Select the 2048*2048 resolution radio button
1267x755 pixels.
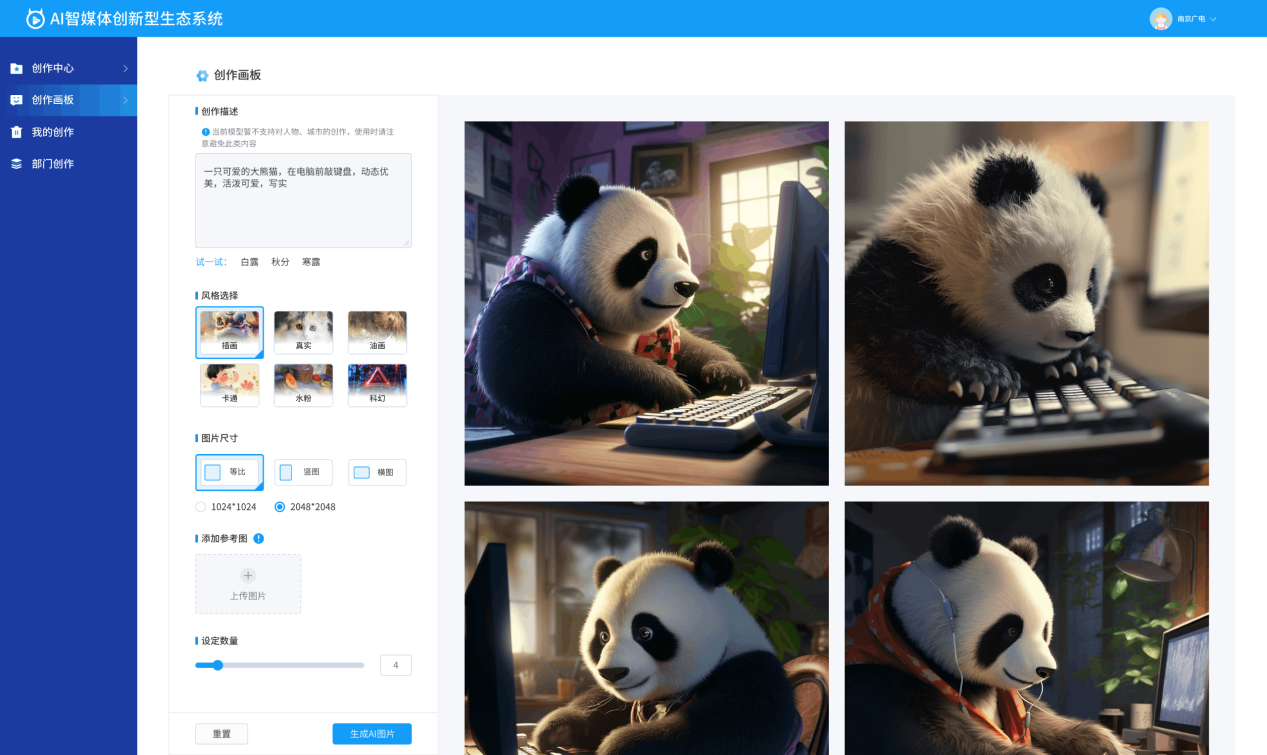click(280, 507)
